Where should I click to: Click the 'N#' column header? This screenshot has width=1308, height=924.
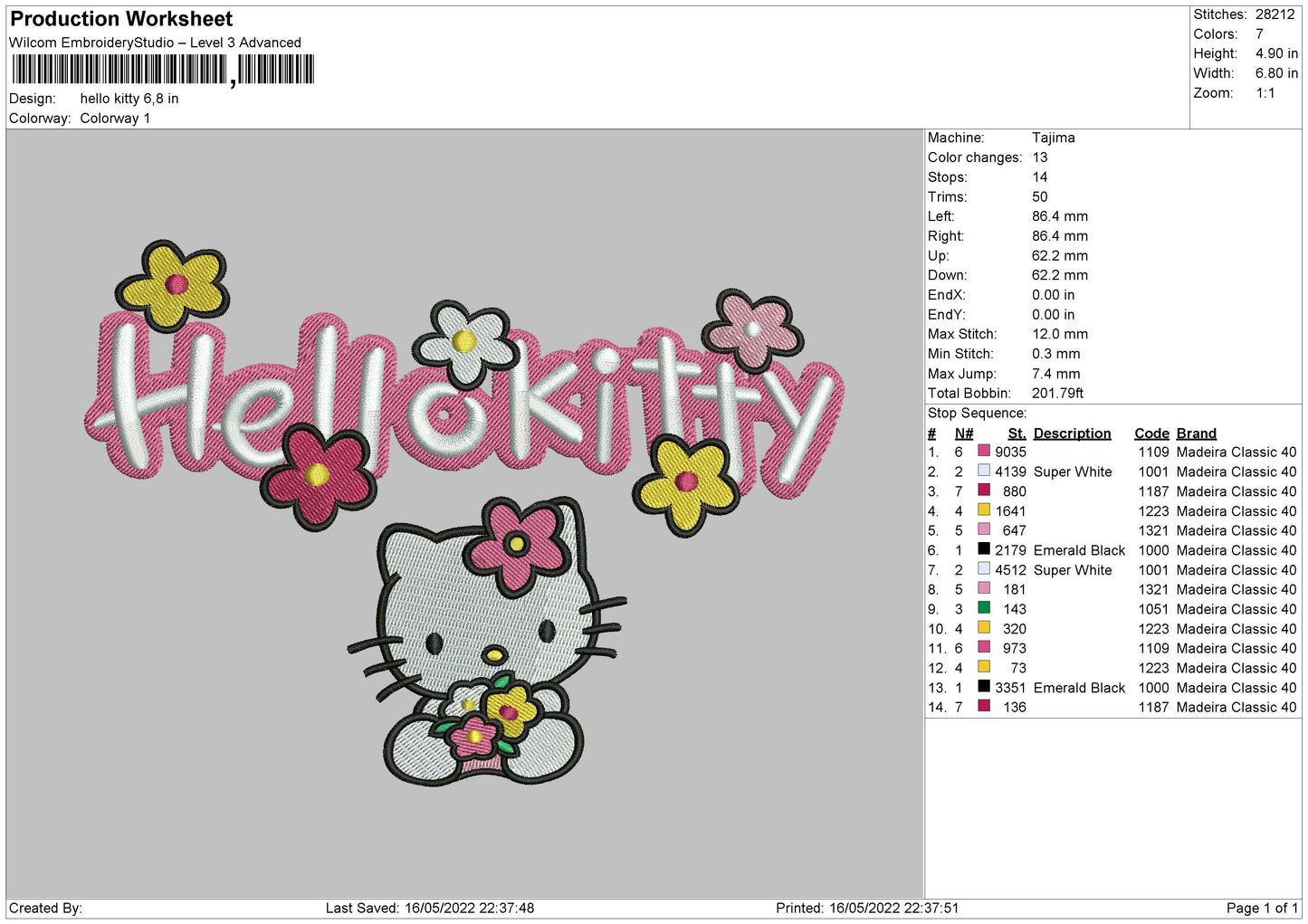[964, 433]
